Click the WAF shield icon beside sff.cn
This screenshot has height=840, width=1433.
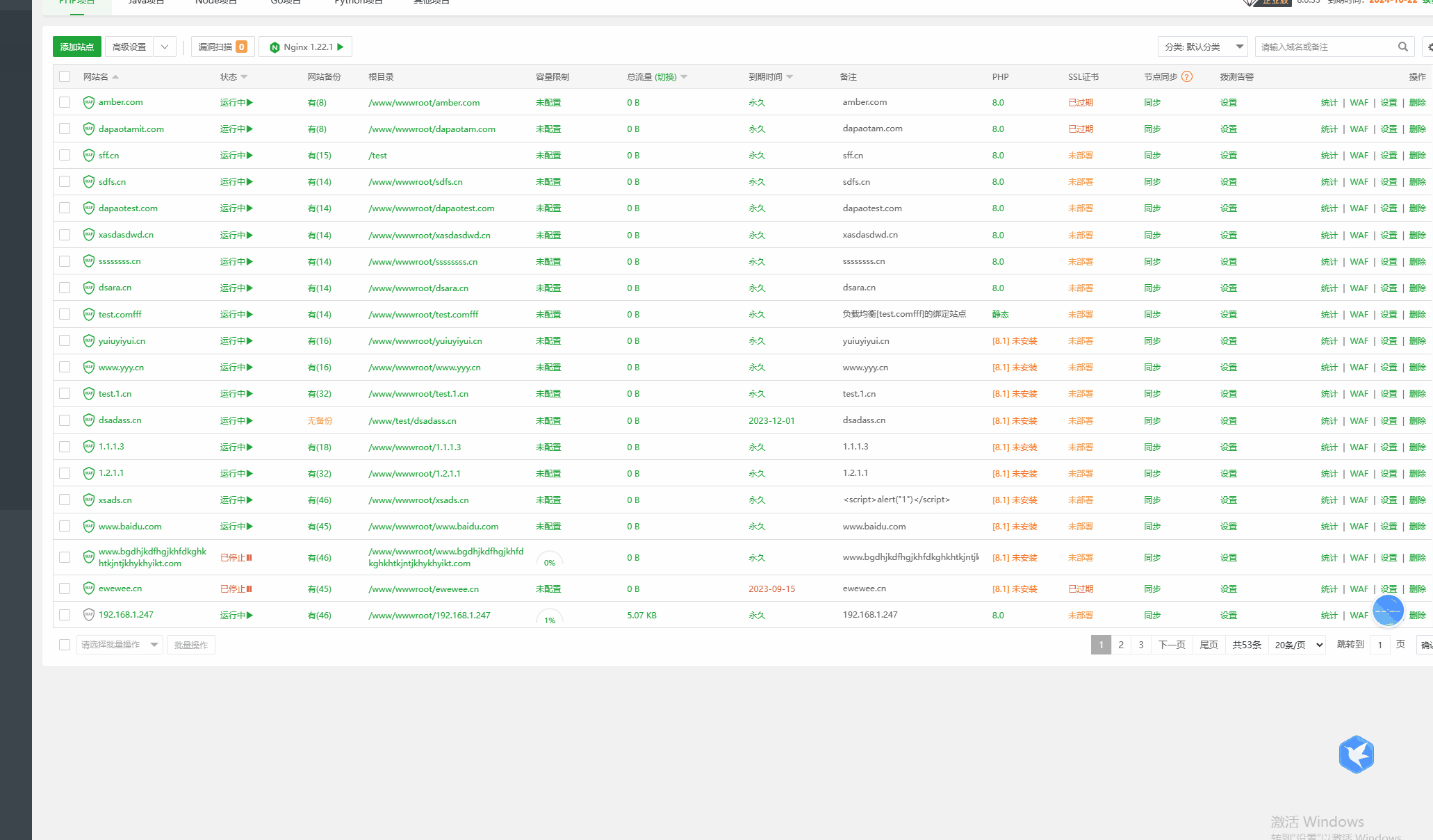pyautogui.click(x=88, y=155)
